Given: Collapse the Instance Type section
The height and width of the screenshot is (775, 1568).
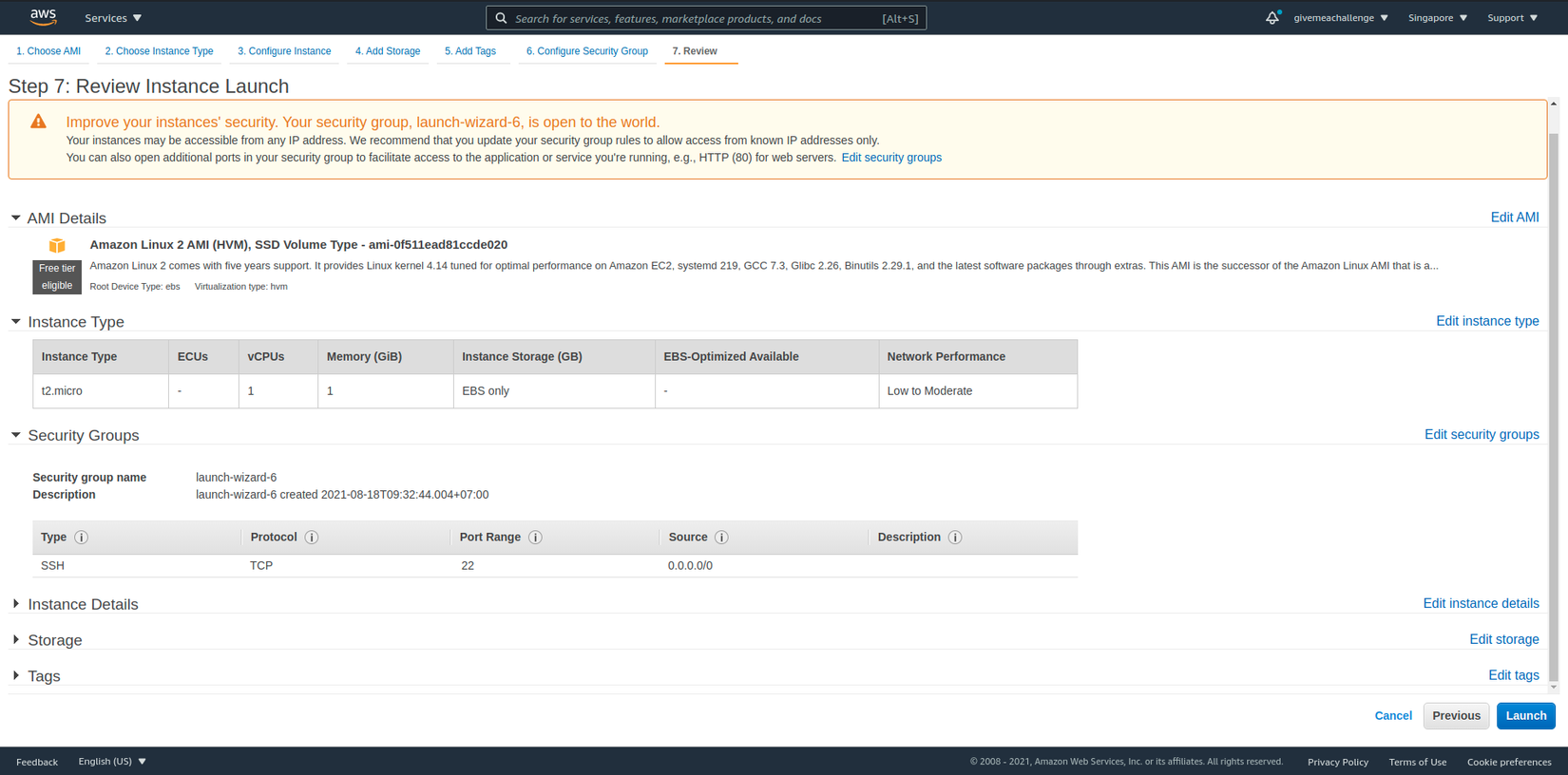Looking at the screenshot, I should coord(15,322).
